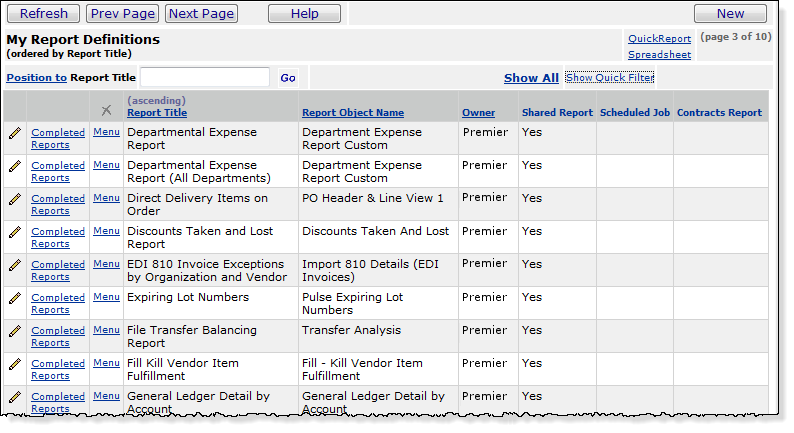Click pencil edit icon for Departmental Expense Report
This screenshot has width=794, height=433.
point(14,132)
